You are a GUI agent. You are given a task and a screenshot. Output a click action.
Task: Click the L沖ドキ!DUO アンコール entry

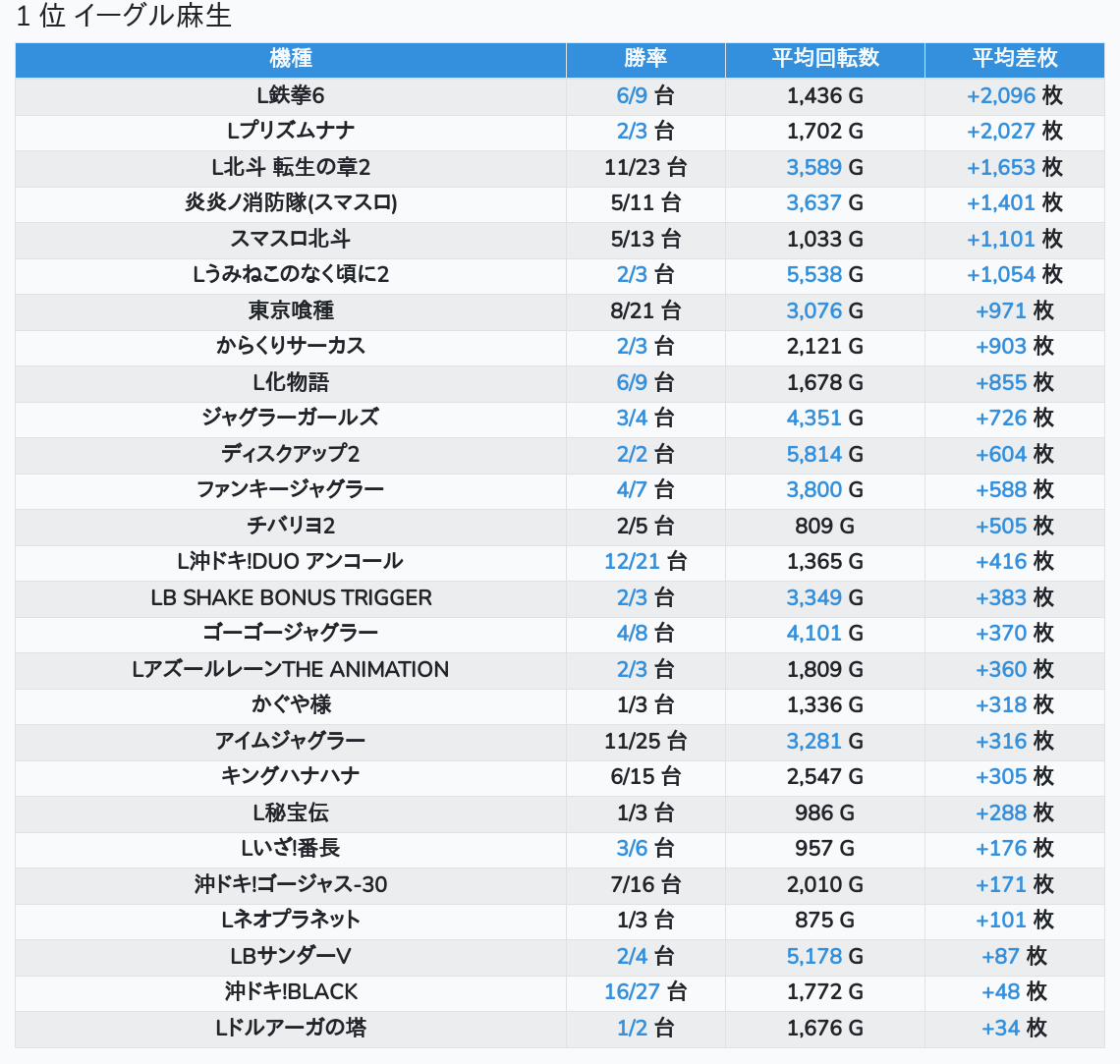tap(291, 561)
